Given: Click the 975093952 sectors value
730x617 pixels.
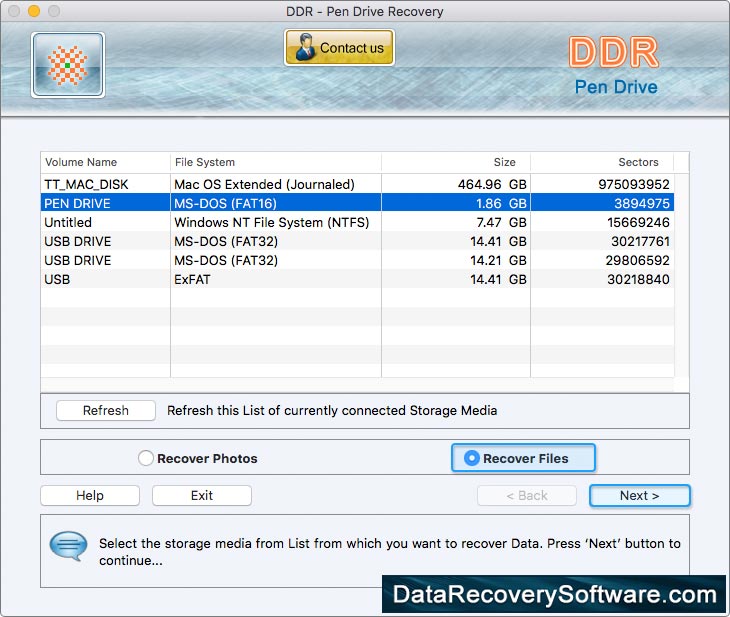Looking at the screenshot, I should (634, 184).
